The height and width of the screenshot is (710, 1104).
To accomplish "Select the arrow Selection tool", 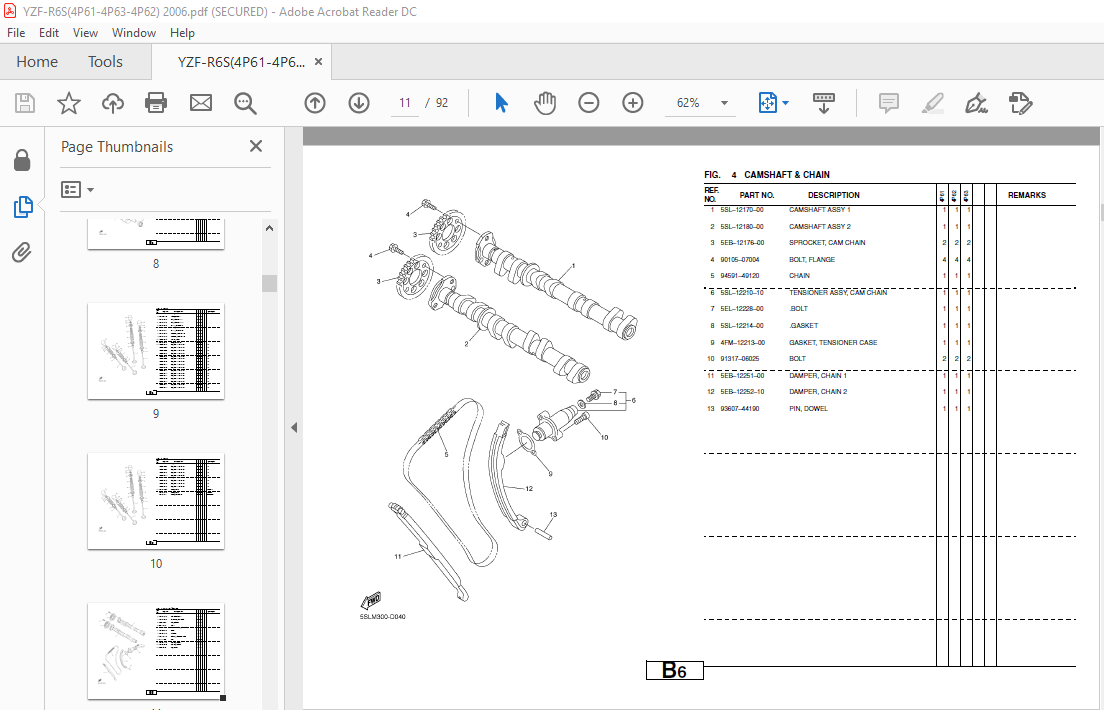I will click(501, 103).
